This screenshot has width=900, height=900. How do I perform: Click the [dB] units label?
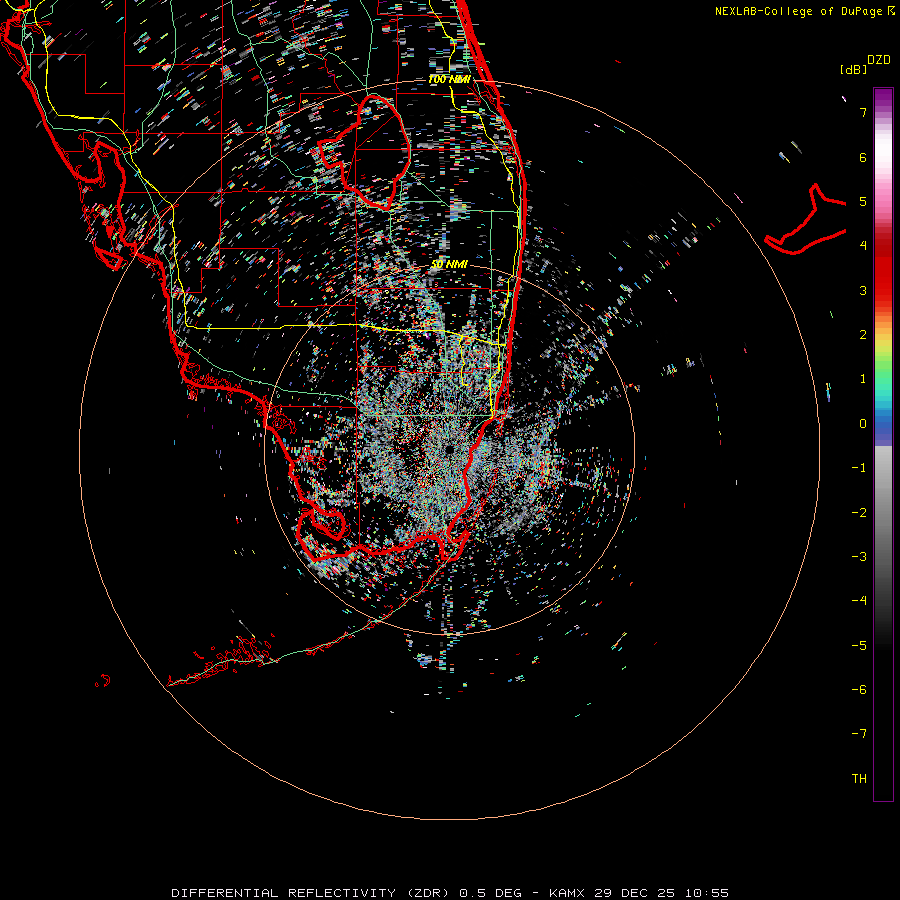point(854,69)
